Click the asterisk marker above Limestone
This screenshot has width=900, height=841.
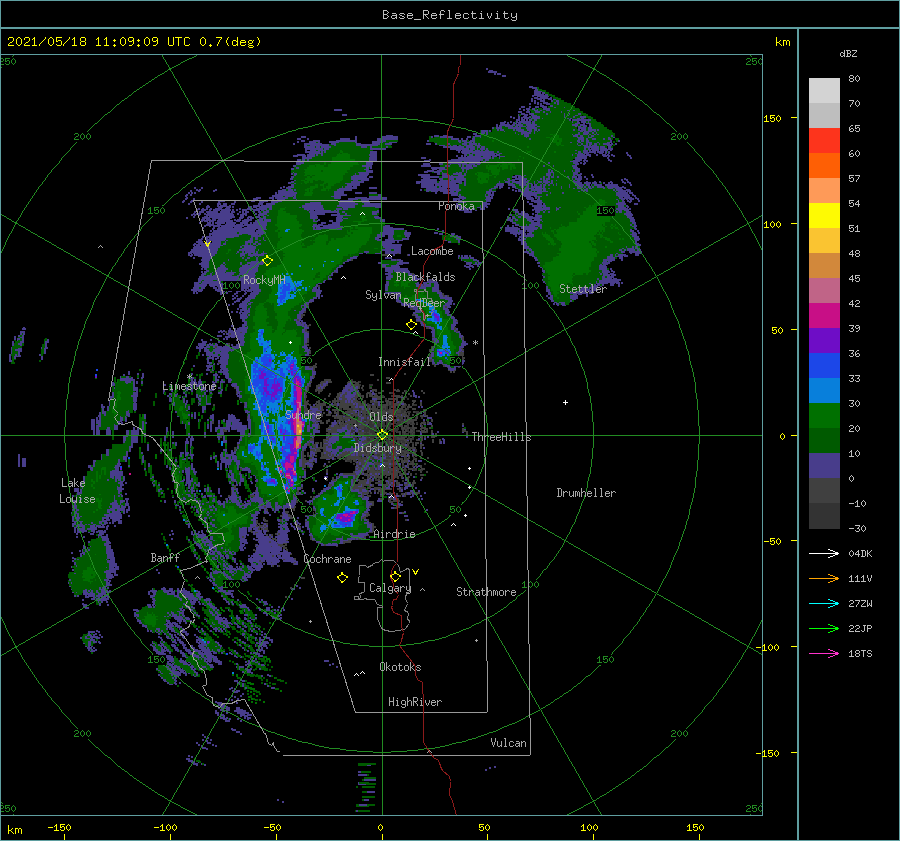189,377
